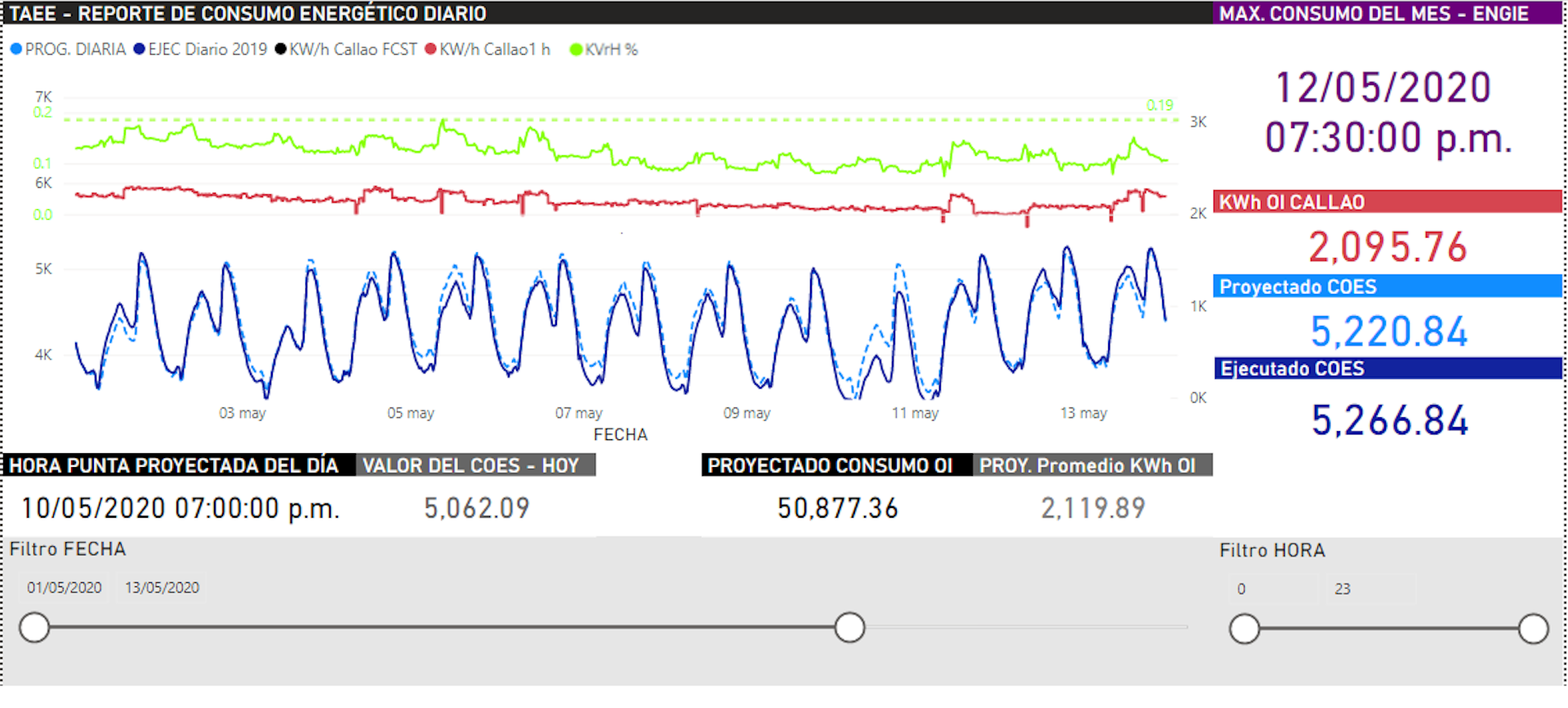Click the PROG. DIARIA blue legend marker
Screen dimensions: 1568x708
tap(16, 50)
